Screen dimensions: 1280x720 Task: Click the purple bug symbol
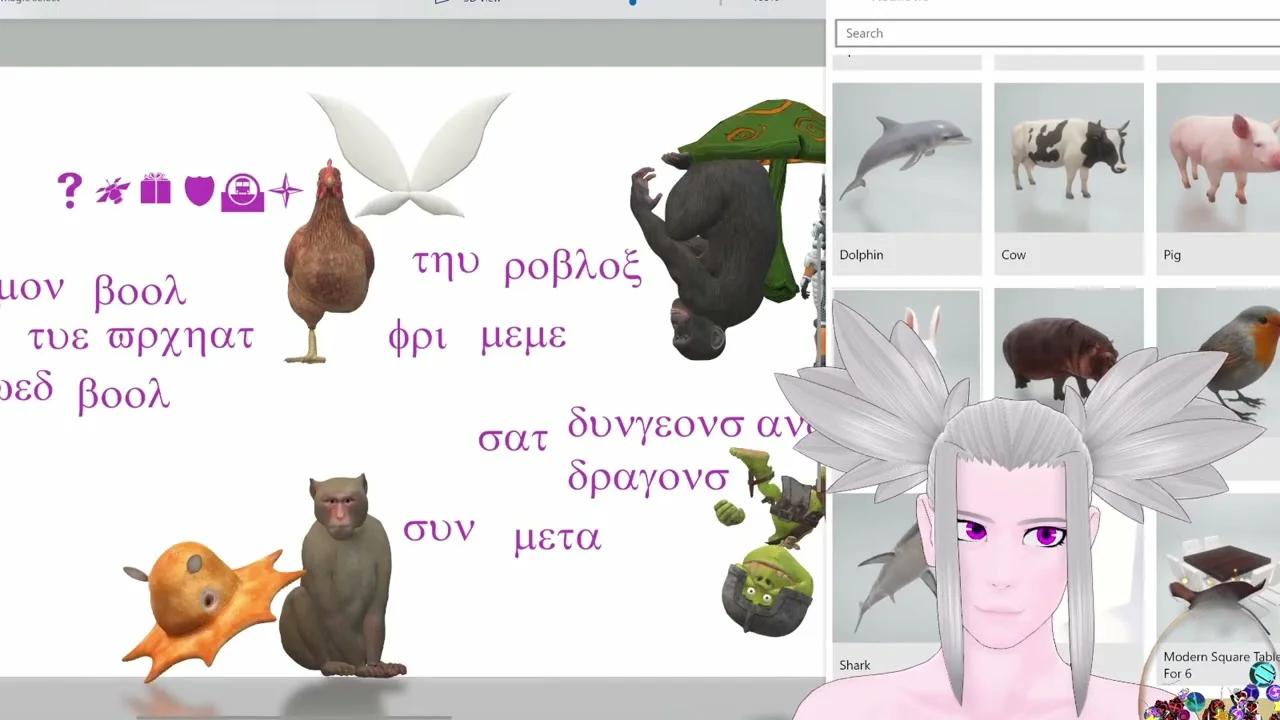tap(112, 190)
